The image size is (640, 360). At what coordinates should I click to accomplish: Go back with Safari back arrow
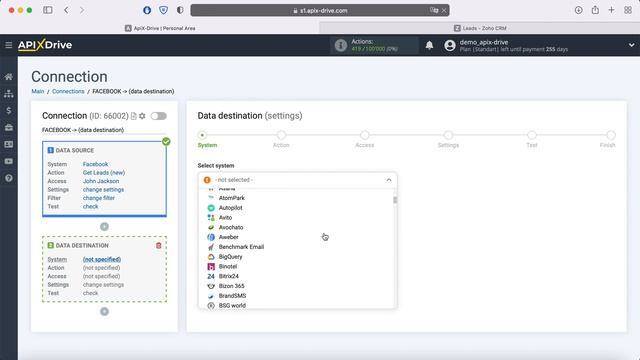[67, 10]
